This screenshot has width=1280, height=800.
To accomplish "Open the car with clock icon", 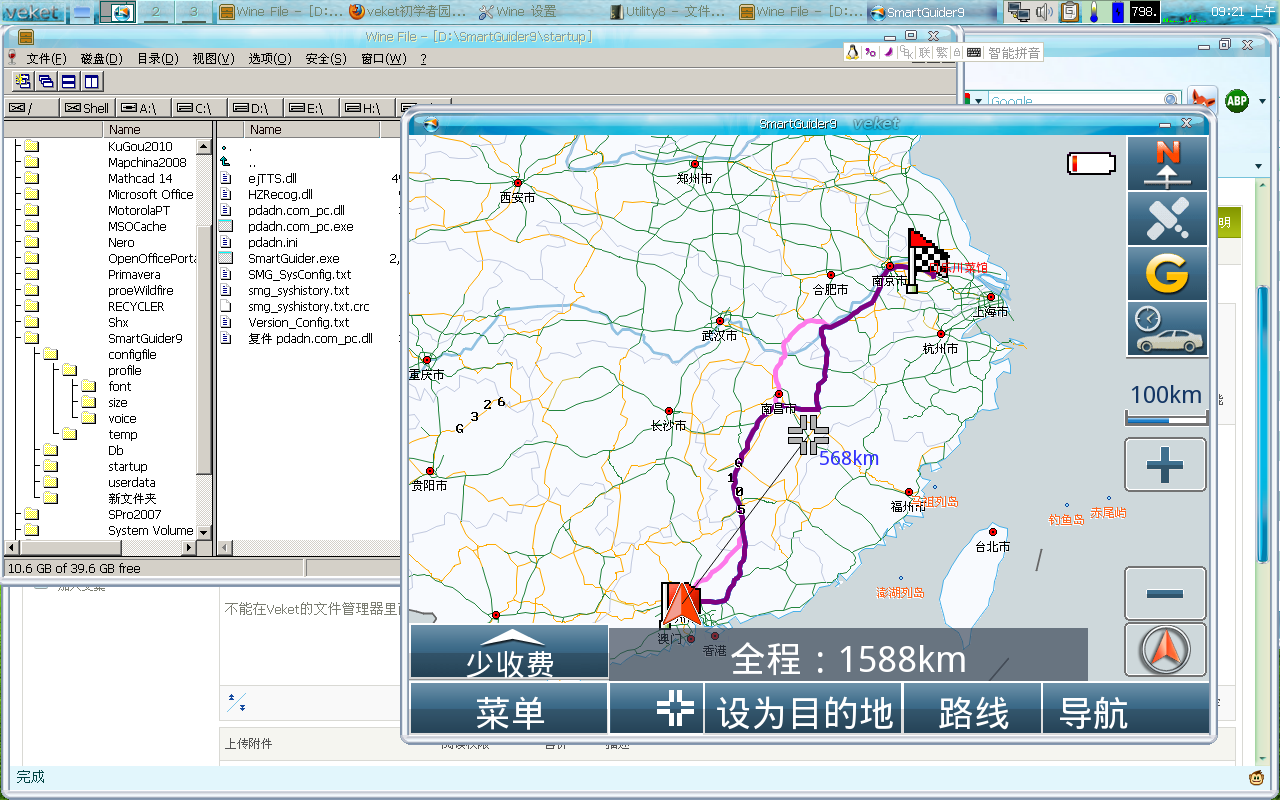I will pyautogui.click(x=1167, y=329).
